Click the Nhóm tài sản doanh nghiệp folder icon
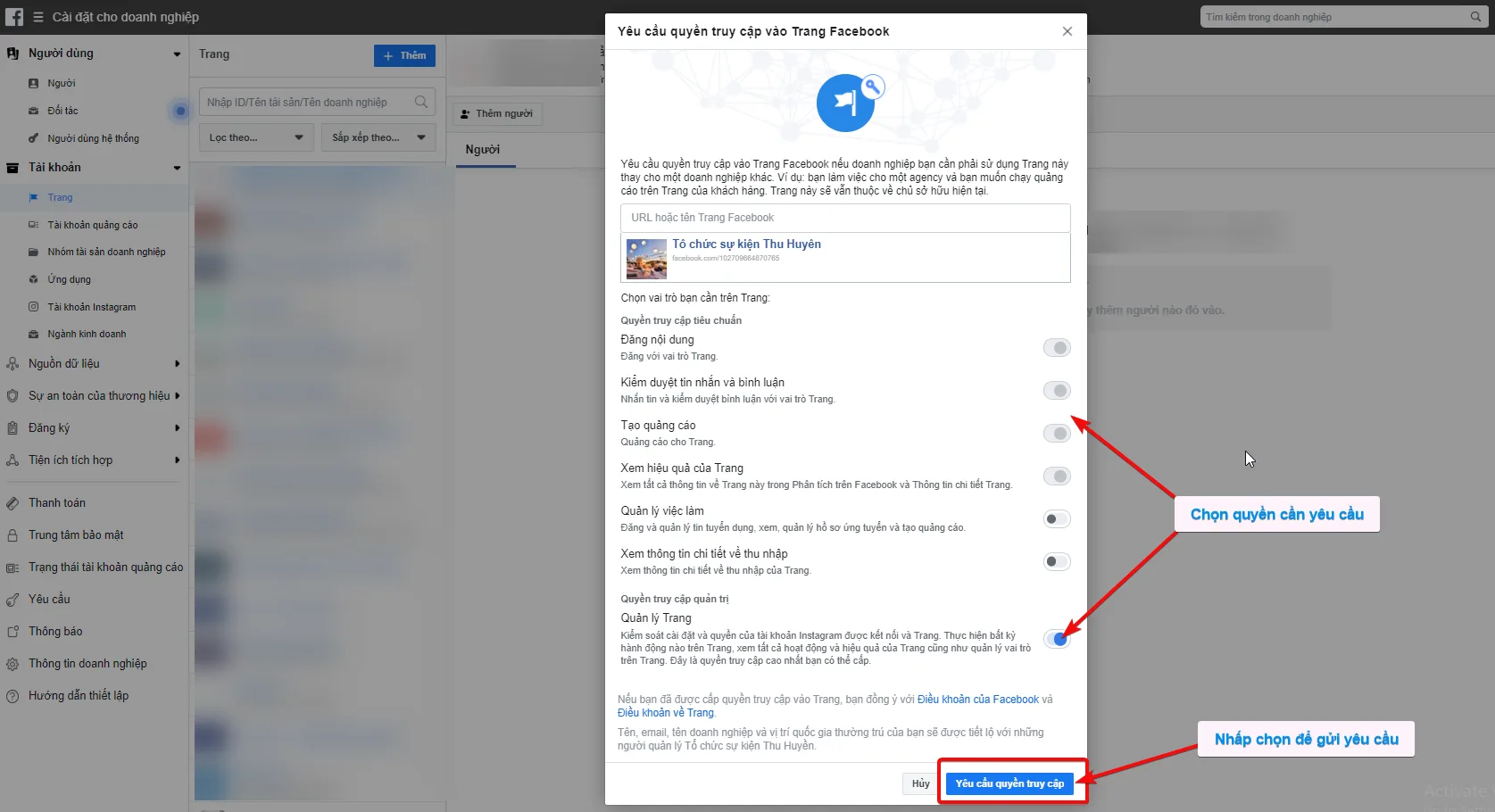This screenshot has height=812, width=1495. click(x=34, y=252)
